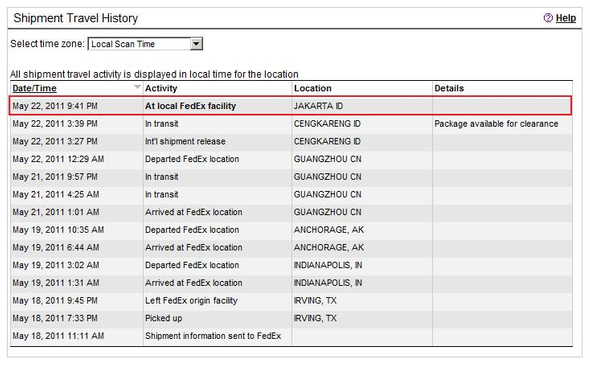Click Shipment information sent to FedEx entry
Screen dimensions: 590x367
213,336
